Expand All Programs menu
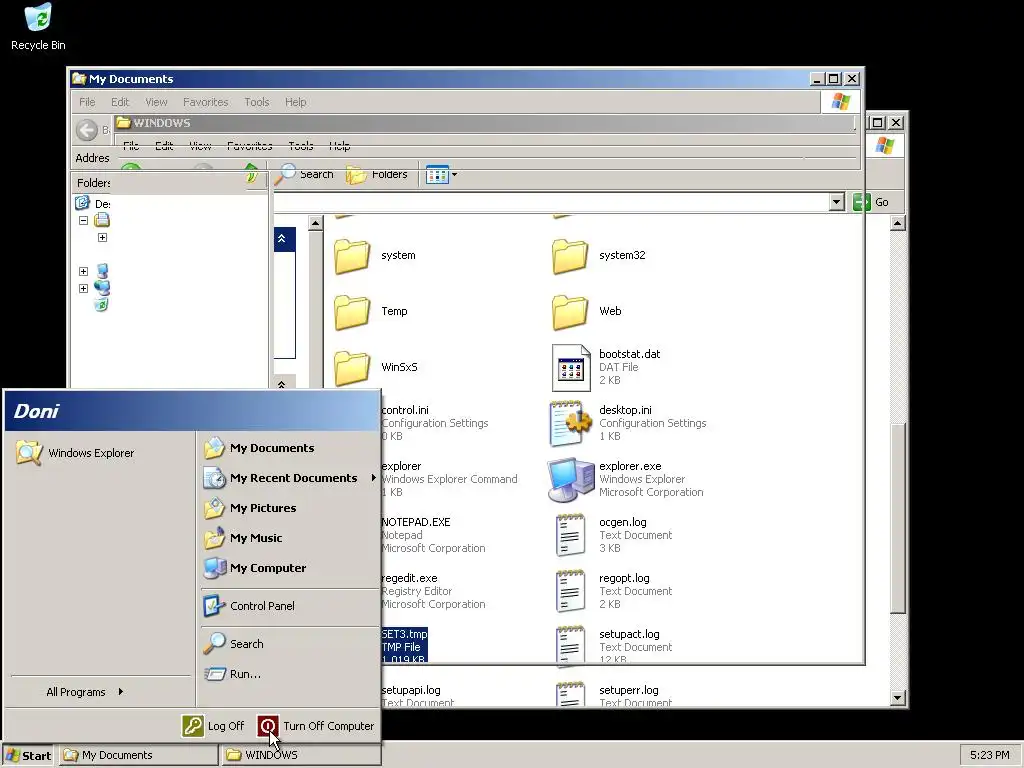This screenshot has height=768, width=1024. pyautogui.click(x=85, y=692)
